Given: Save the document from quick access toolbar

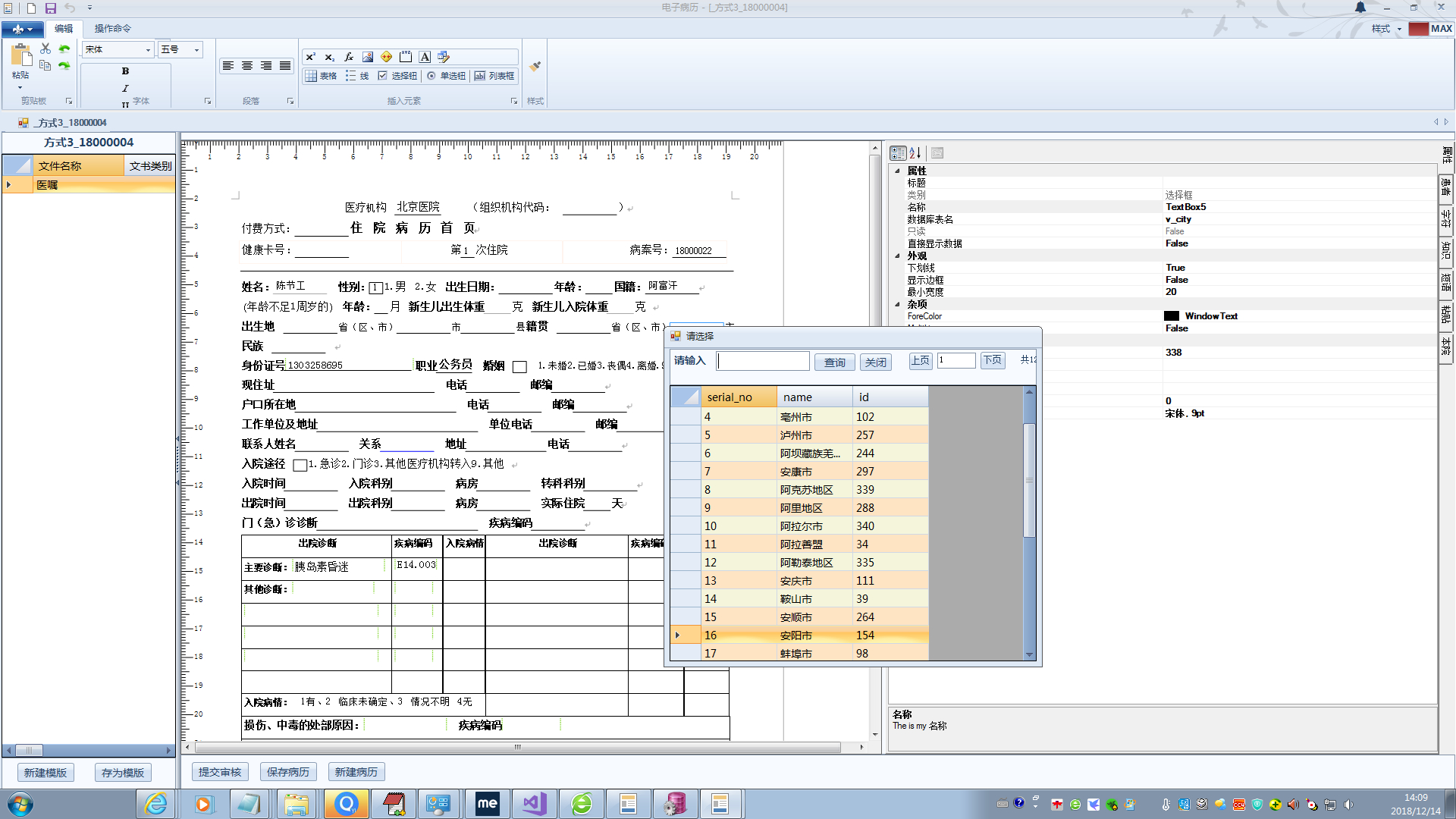Looking at the screenshot, I should (x=50, y=8).
